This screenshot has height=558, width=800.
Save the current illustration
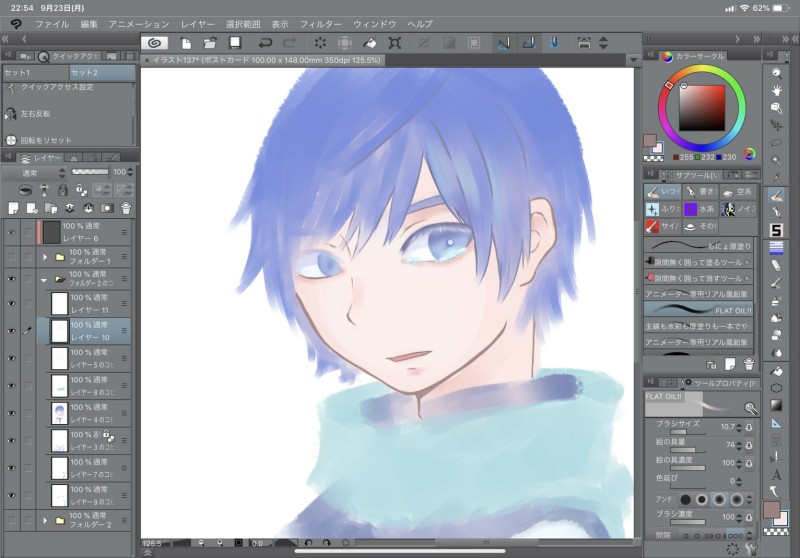pos(235,43)
